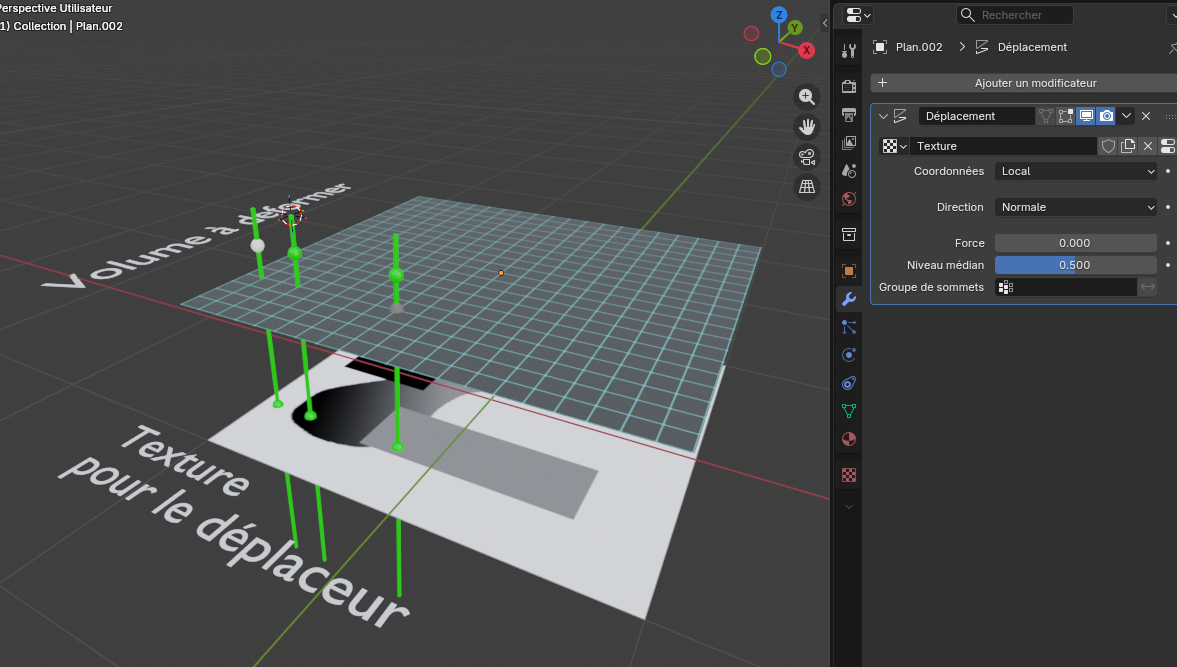
Task: Open the Material properties tab icon
Action: tap(849, 438)
